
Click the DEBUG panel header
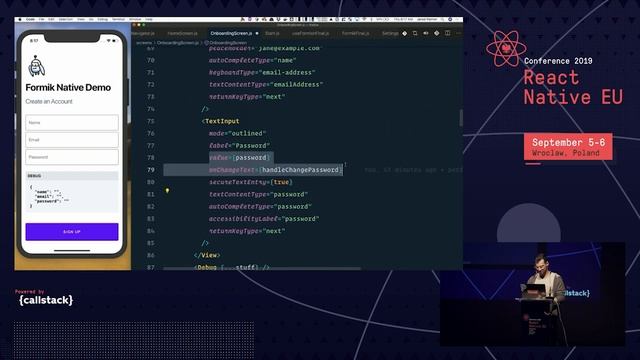(72, 176)
